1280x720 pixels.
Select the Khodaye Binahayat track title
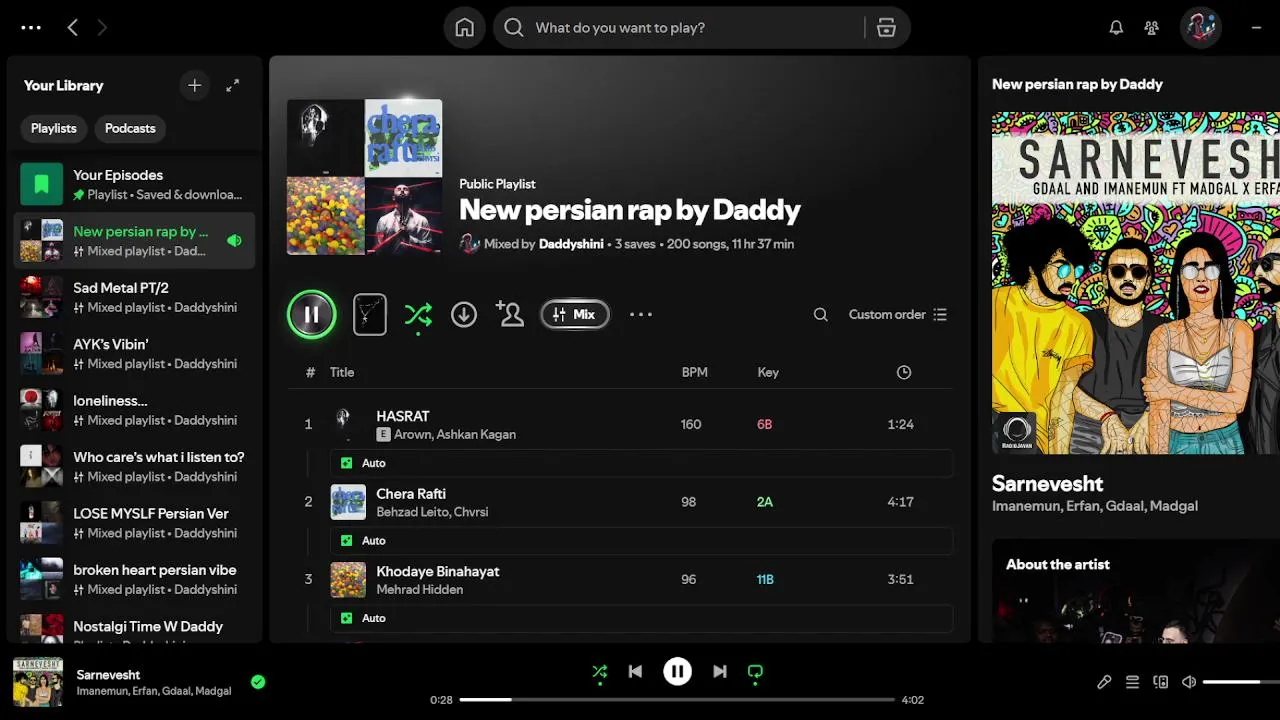pos(438,571)
